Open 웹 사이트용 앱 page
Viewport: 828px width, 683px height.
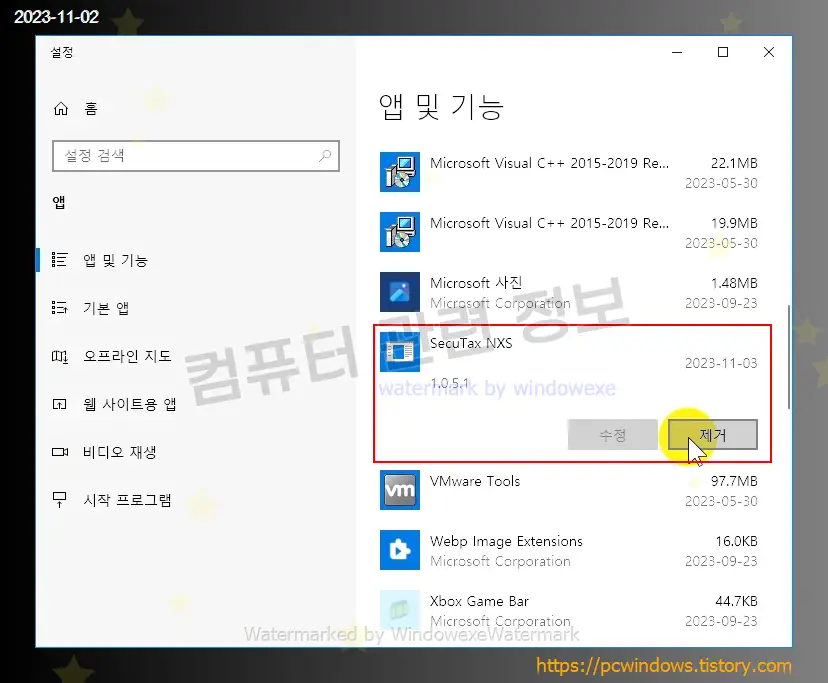click(x=195, y=405)
